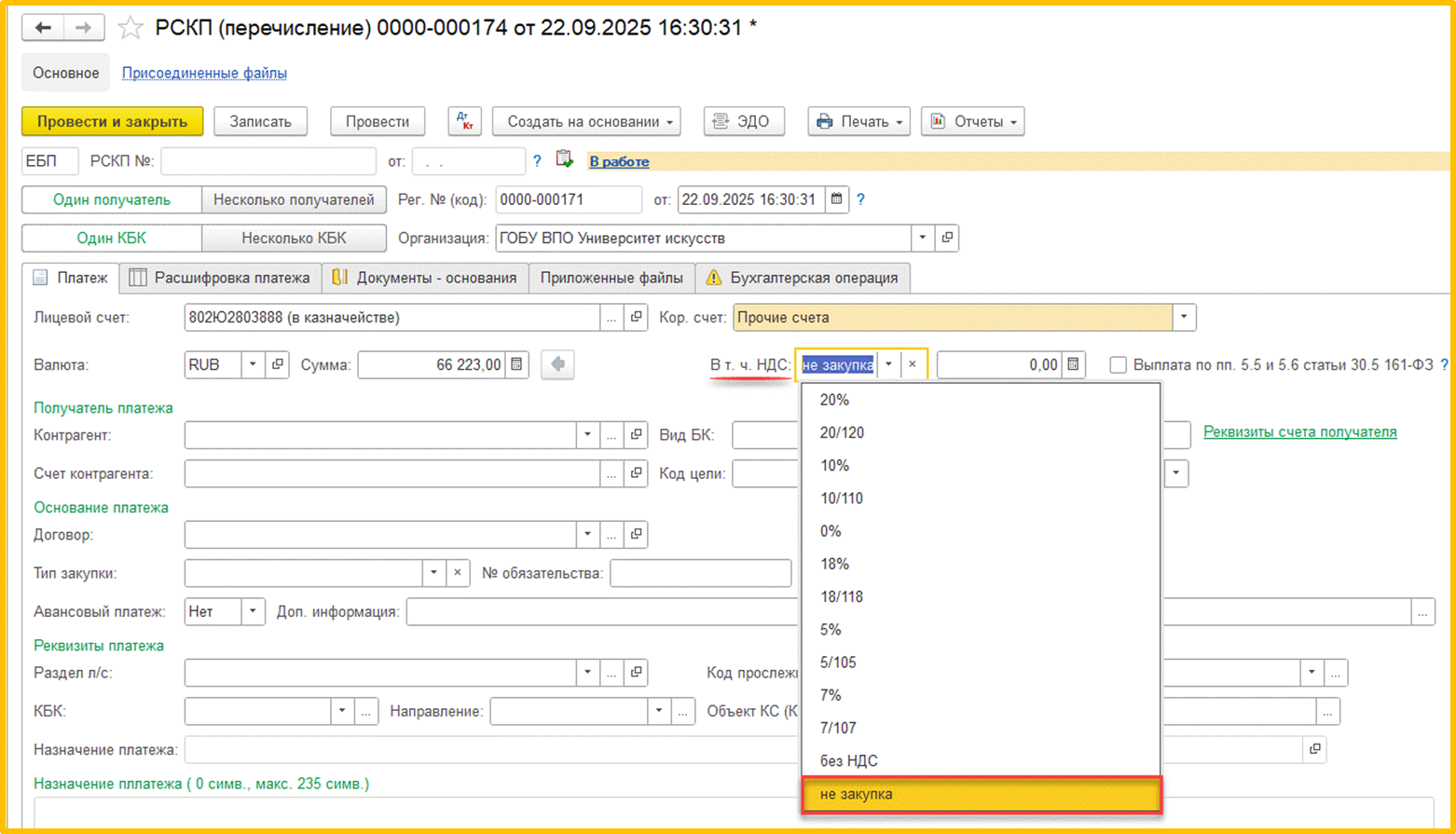Switch to Несколько получателей mode
Viewport: 1456px width, 834px height.
click(x=294, y=199)
